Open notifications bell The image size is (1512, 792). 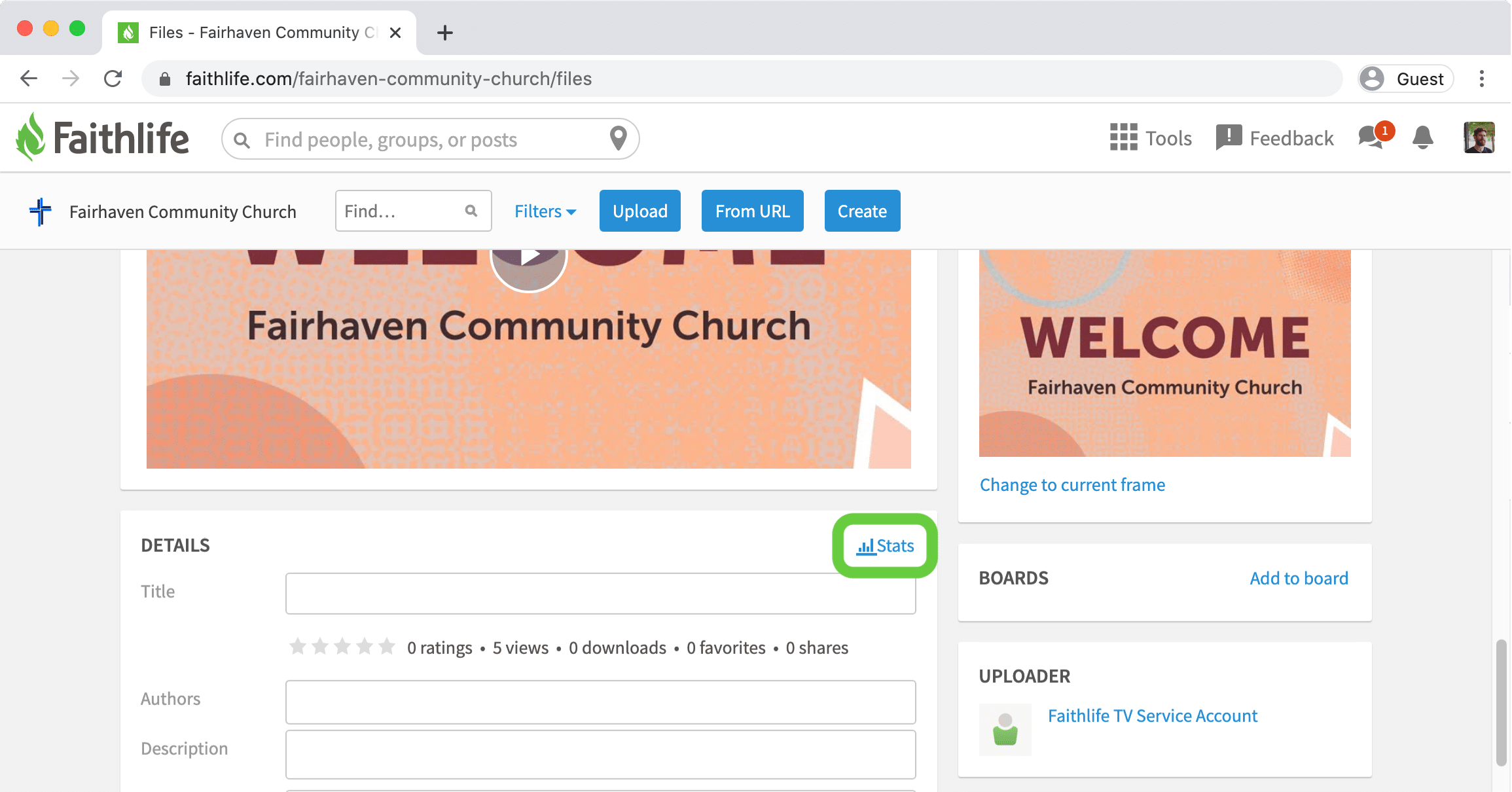point(1423,137)
